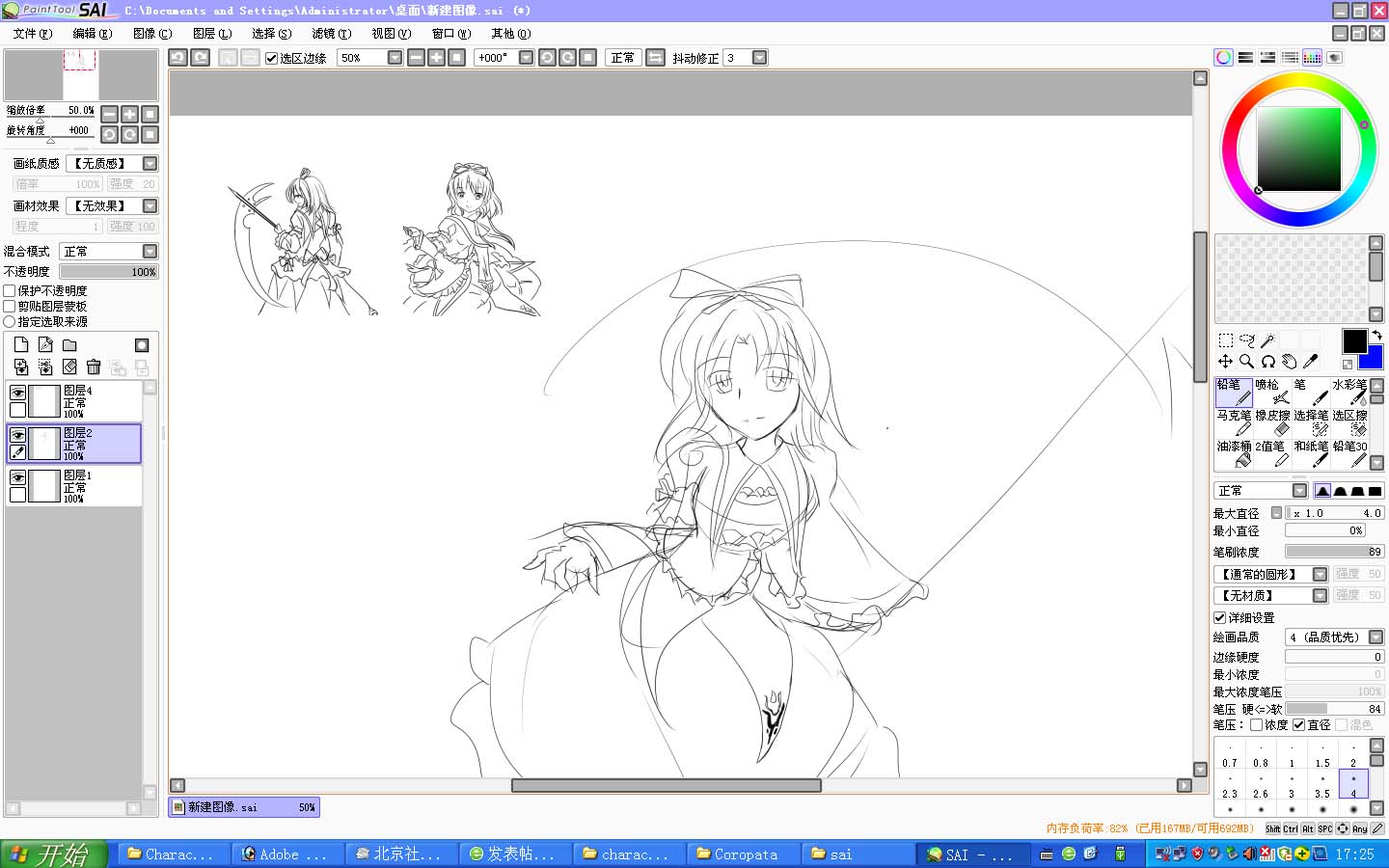
Task: Open the 图层 (L) menu
Action: (x=212, y=34)
